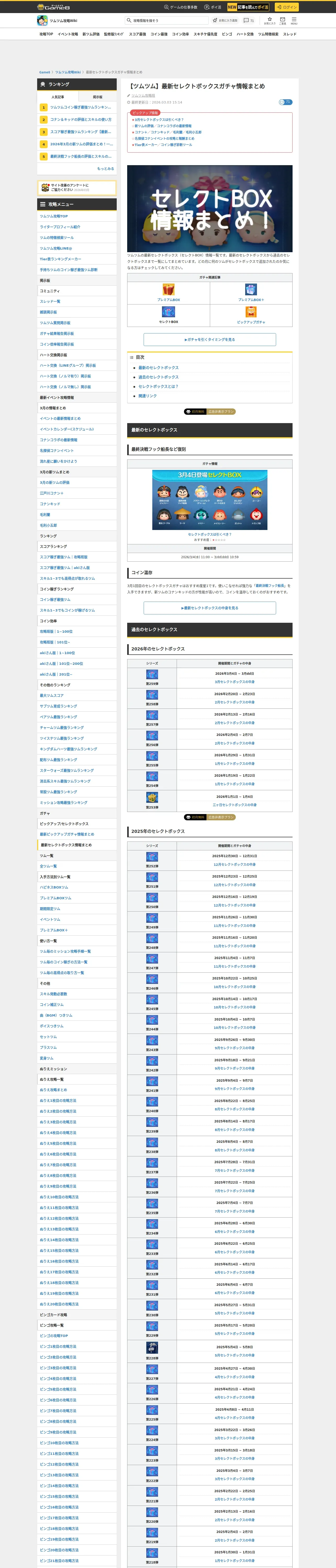336x1568 pixels.
Task: Open the ツムツム攻略Wiki site icon
Action: [x=42, y=21]
